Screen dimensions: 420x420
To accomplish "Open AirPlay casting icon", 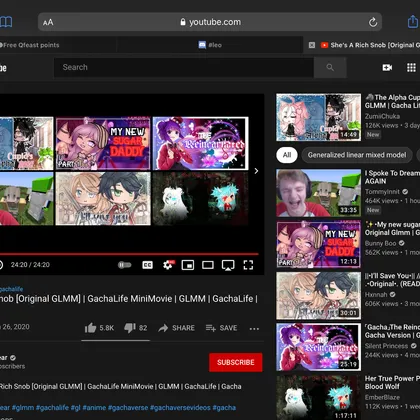I will coord(228,265).
